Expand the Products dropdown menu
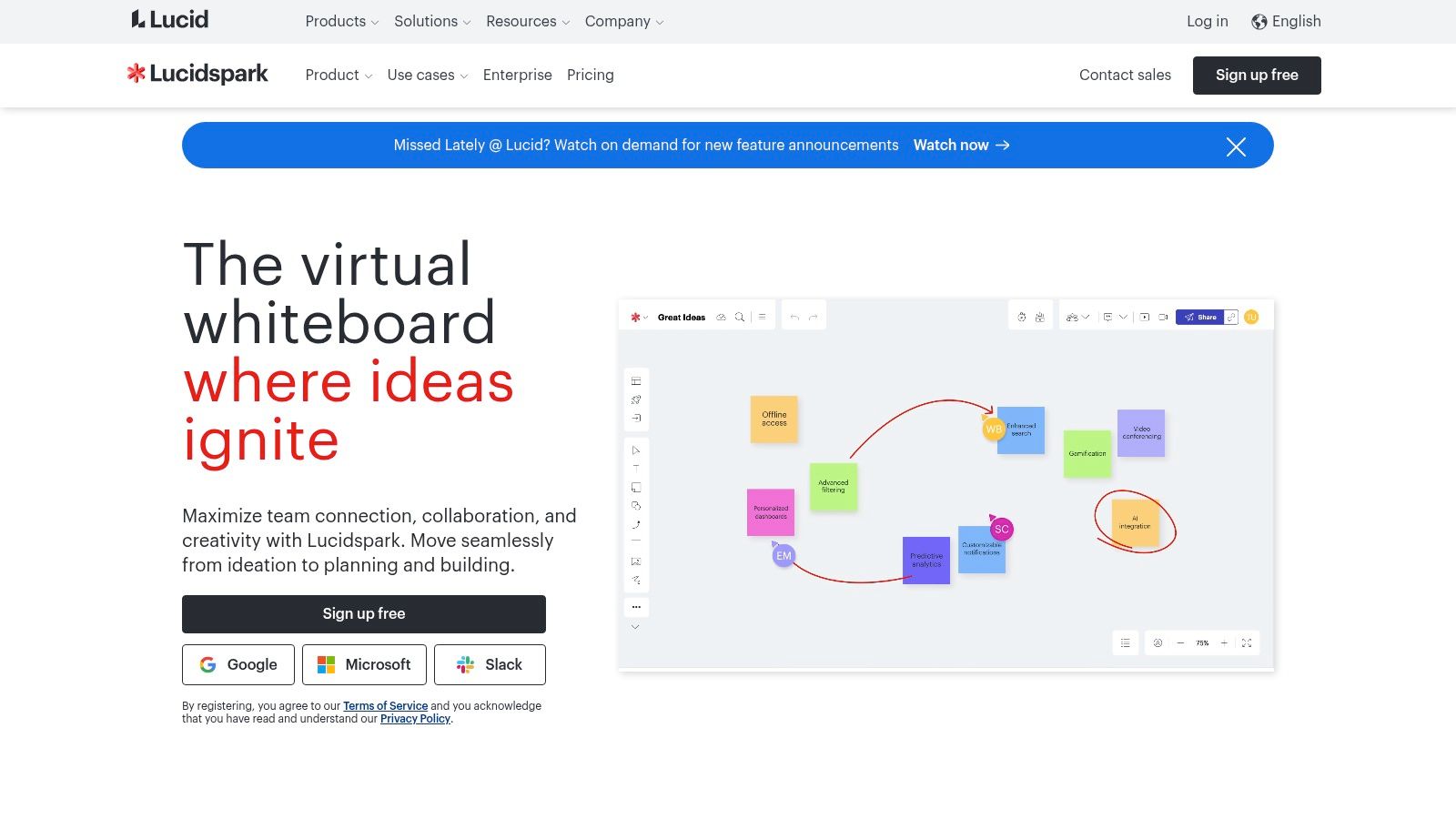 click(341, 21)
